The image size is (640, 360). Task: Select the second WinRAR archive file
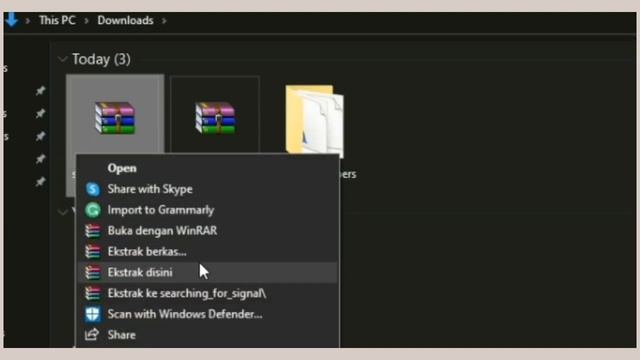[215, 118]
